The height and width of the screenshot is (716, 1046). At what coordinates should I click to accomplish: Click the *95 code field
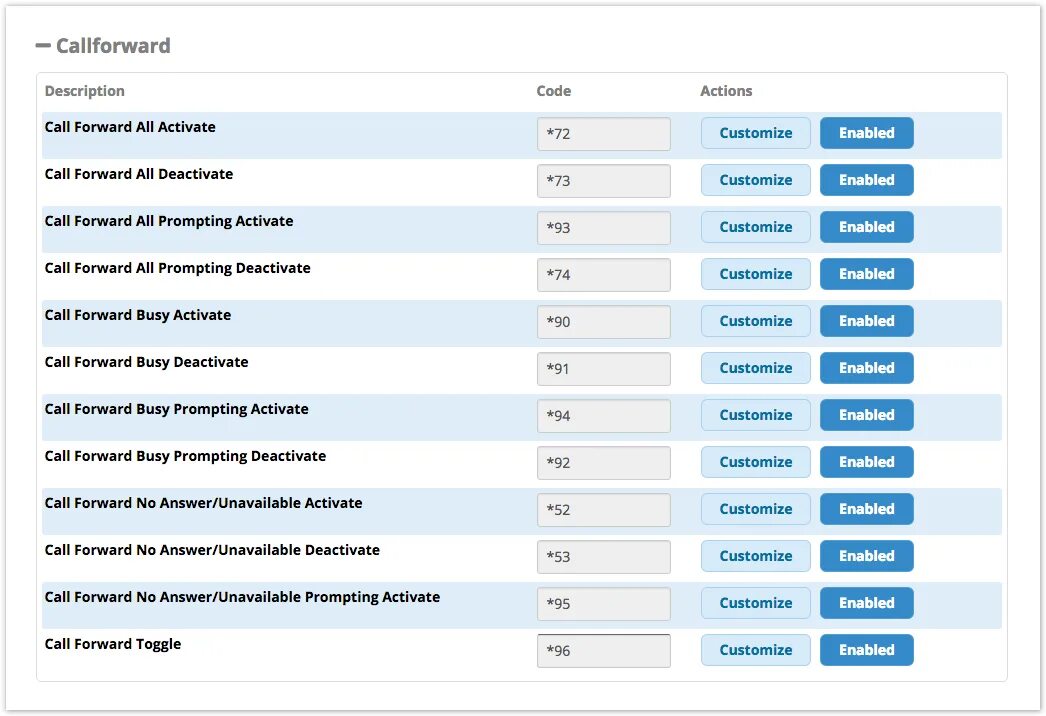[603, 604]
